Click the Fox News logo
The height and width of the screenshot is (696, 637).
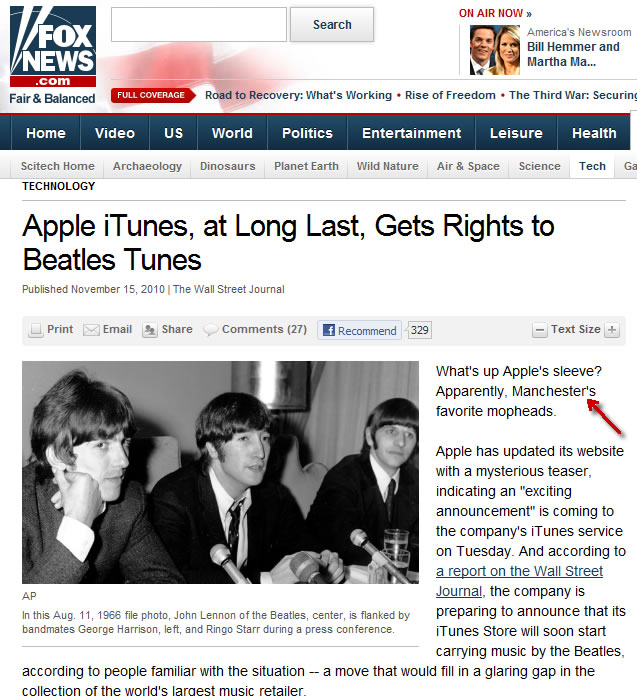click(x=53, y=46)
